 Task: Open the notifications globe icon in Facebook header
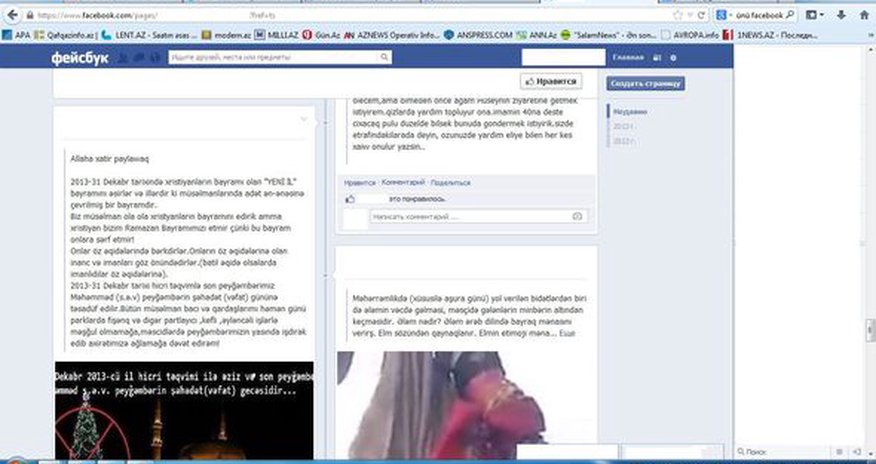[x=155, y=58]
